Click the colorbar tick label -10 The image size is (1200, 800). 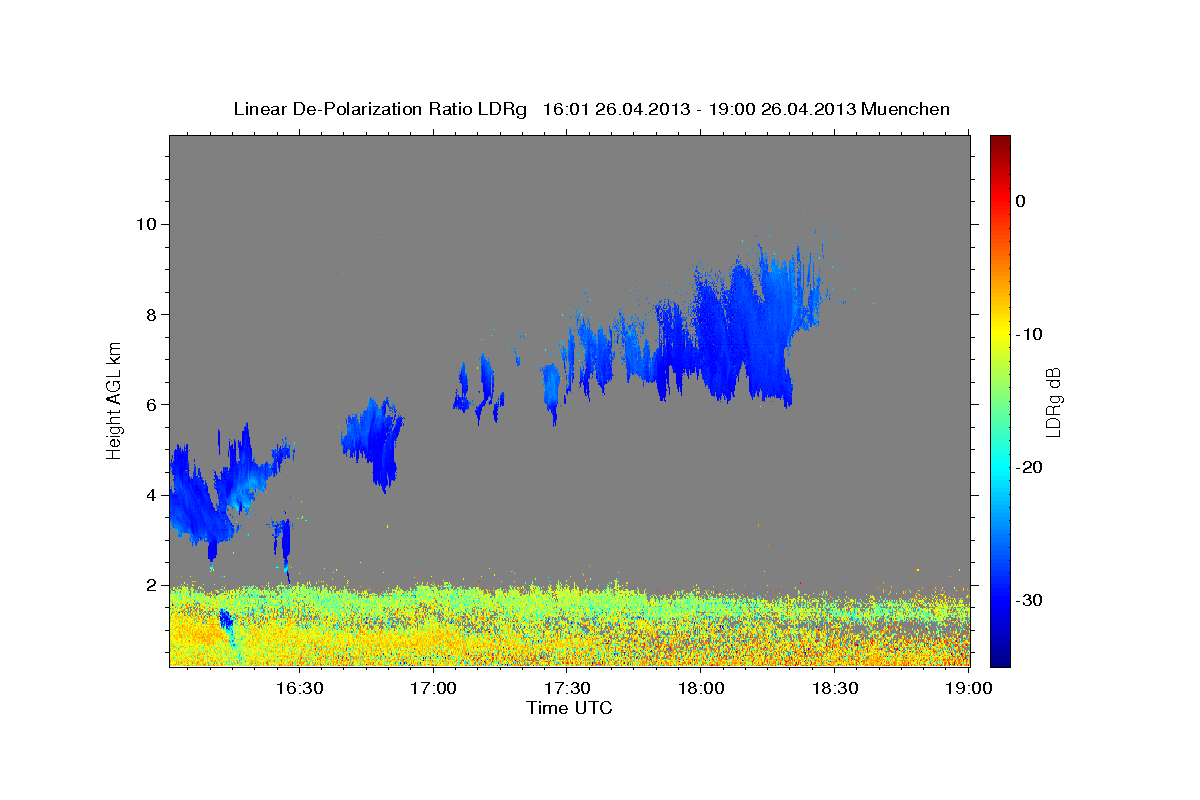pyautogui.click(x=1030, y=334)
